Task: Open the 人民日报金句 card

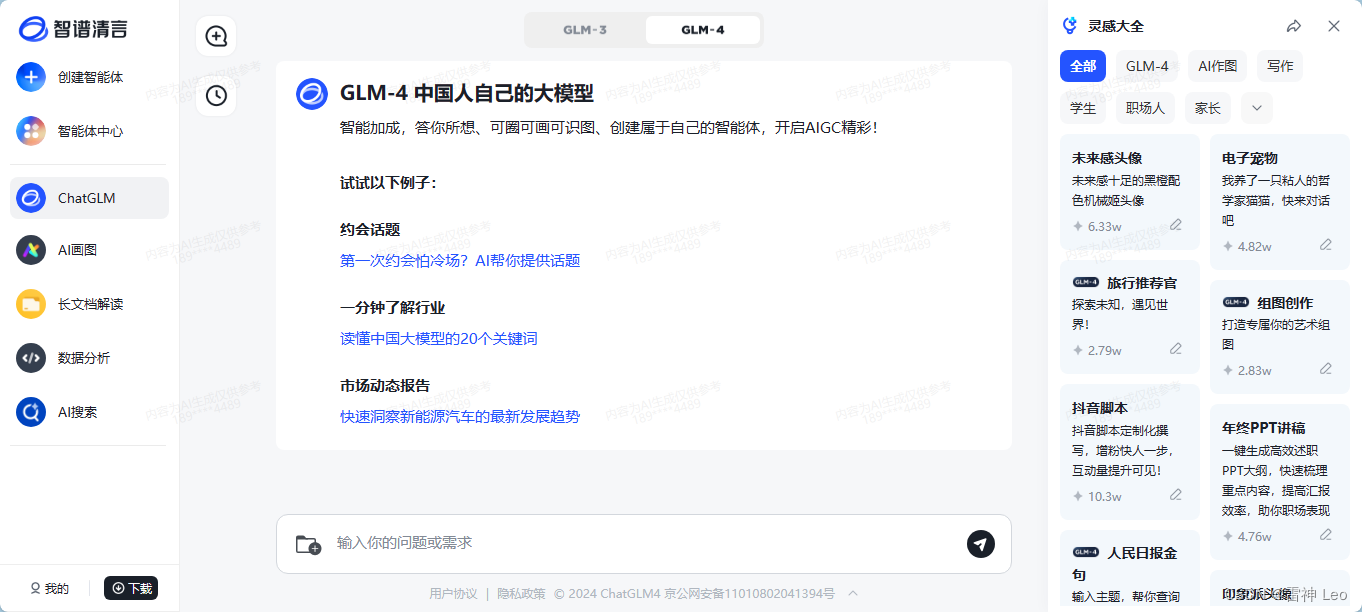Action: coord(1130,570)
